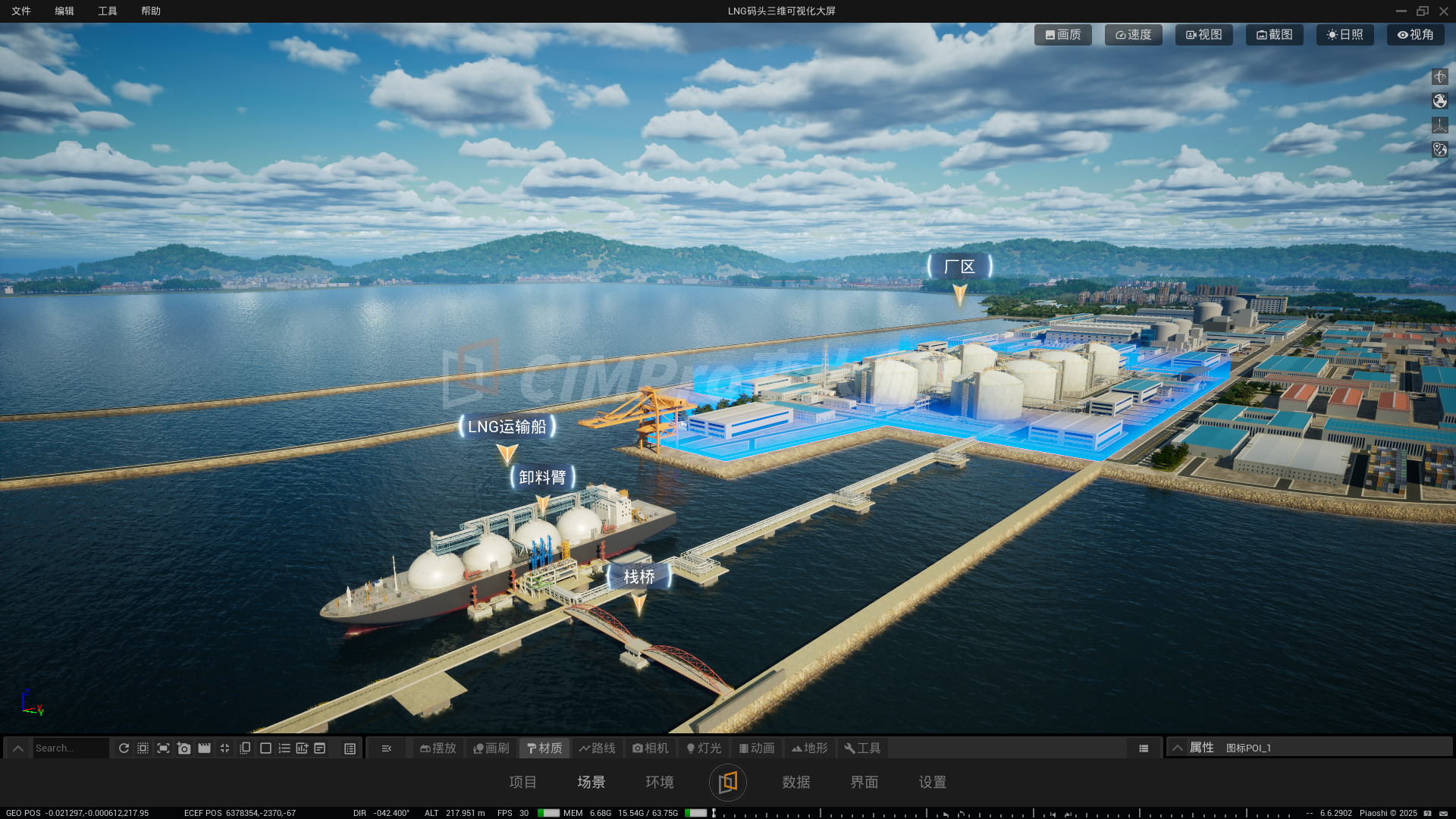Click the refresh icon beside the search box
Image resolution: width=1456 pixels, height=819 pixels.
pyautogui.click(x=124, y=748)
